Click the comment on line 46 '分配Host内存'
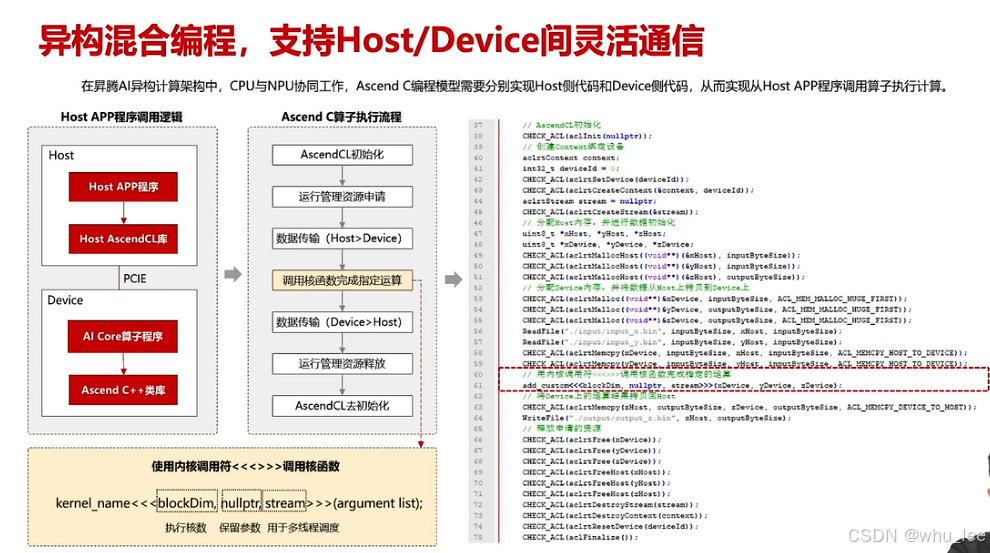 pyautogui.click(x=599, y=223)
